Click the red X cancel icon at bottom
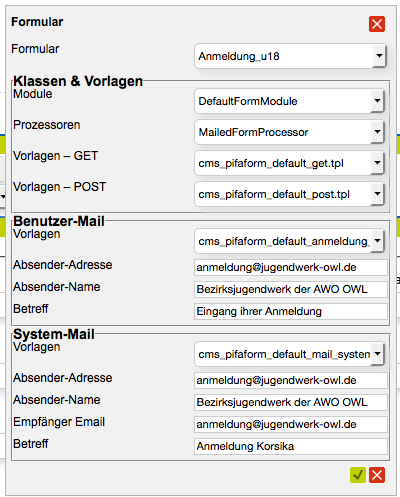This screenshot has height=497, width=400. tap(377, 475)
